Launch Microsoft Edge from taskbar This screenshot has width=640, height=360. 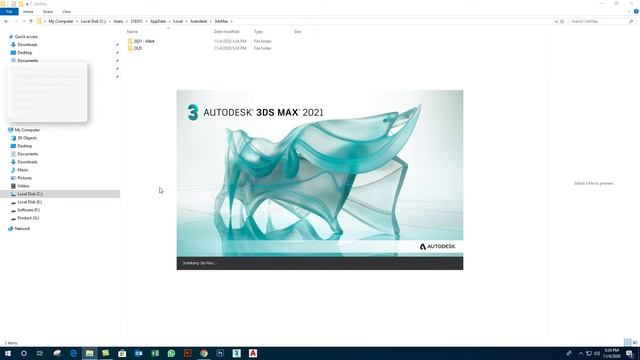pos(73,353)
